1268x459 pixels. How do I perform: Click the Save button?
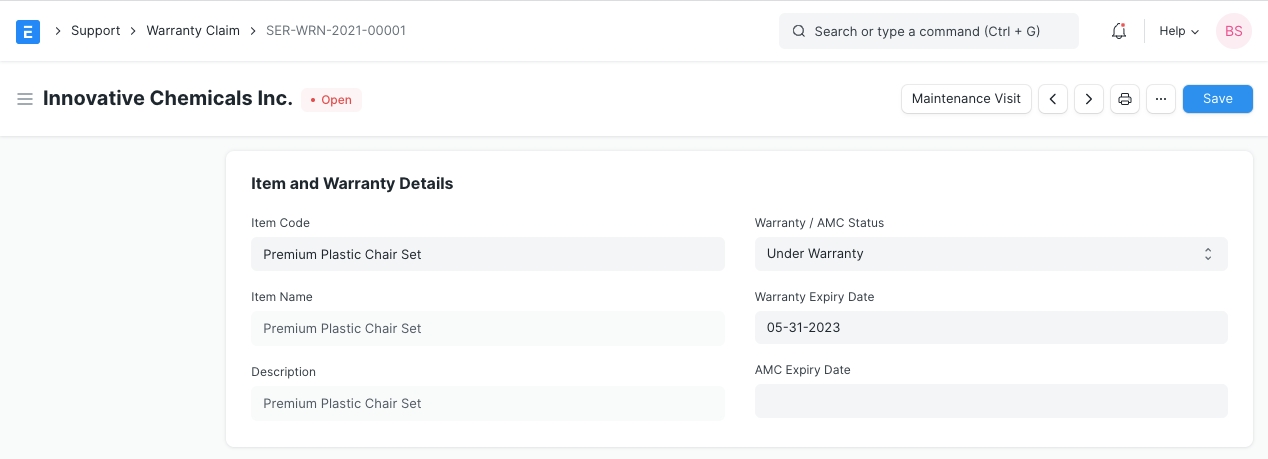pyautogui.click(x=1217, y=99)
